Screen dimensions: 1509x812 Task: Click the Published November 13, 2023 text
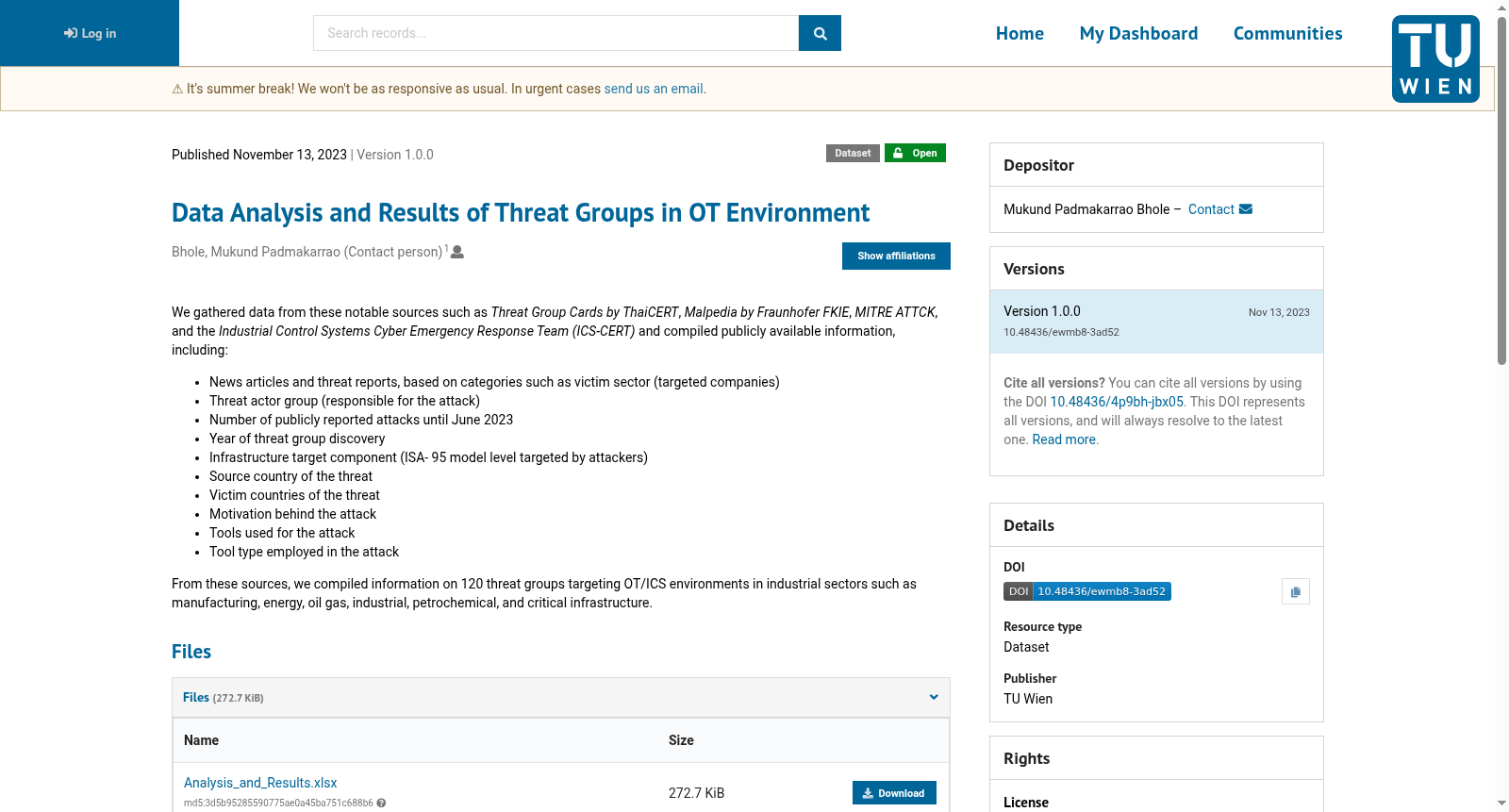tap(259, 155)
